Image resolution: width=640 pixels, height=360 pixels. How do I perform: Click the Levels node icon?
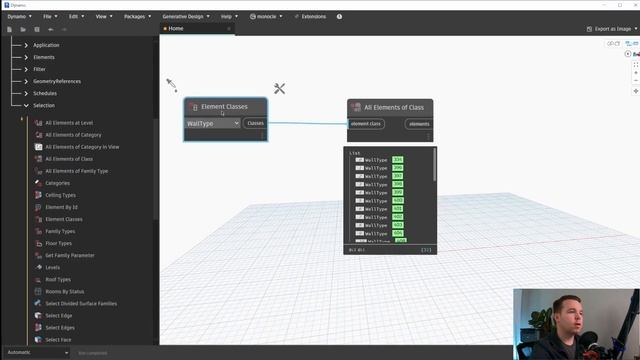tap(38, 267)
